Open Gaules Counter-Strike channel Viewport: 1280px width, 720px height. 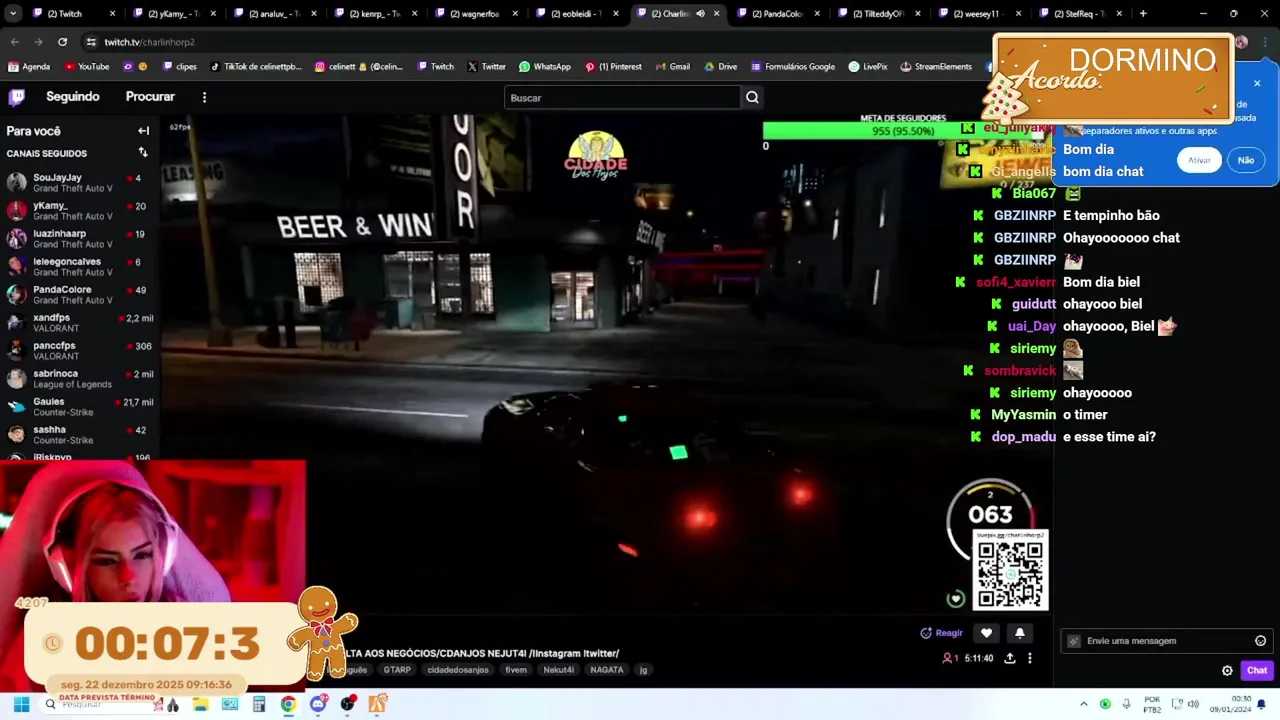click(79, 406)
